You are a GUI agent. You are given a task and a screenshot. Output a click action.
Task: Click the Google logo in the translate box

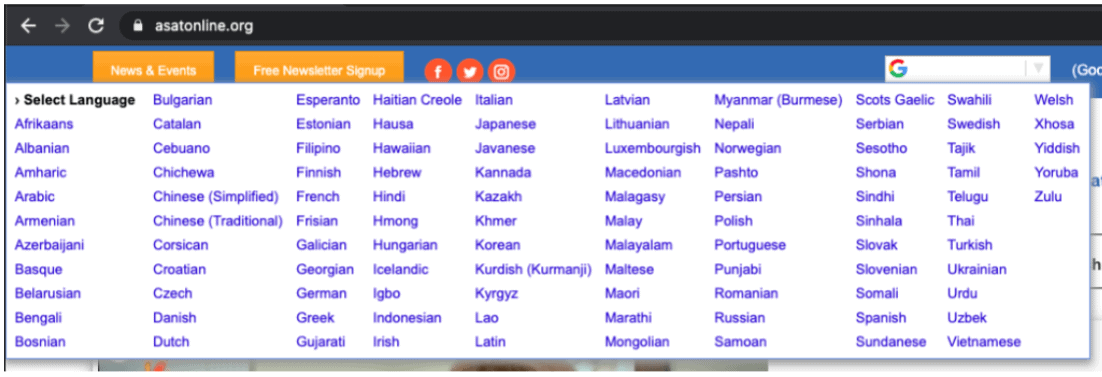pyautogui.click(x=897, y=69)
